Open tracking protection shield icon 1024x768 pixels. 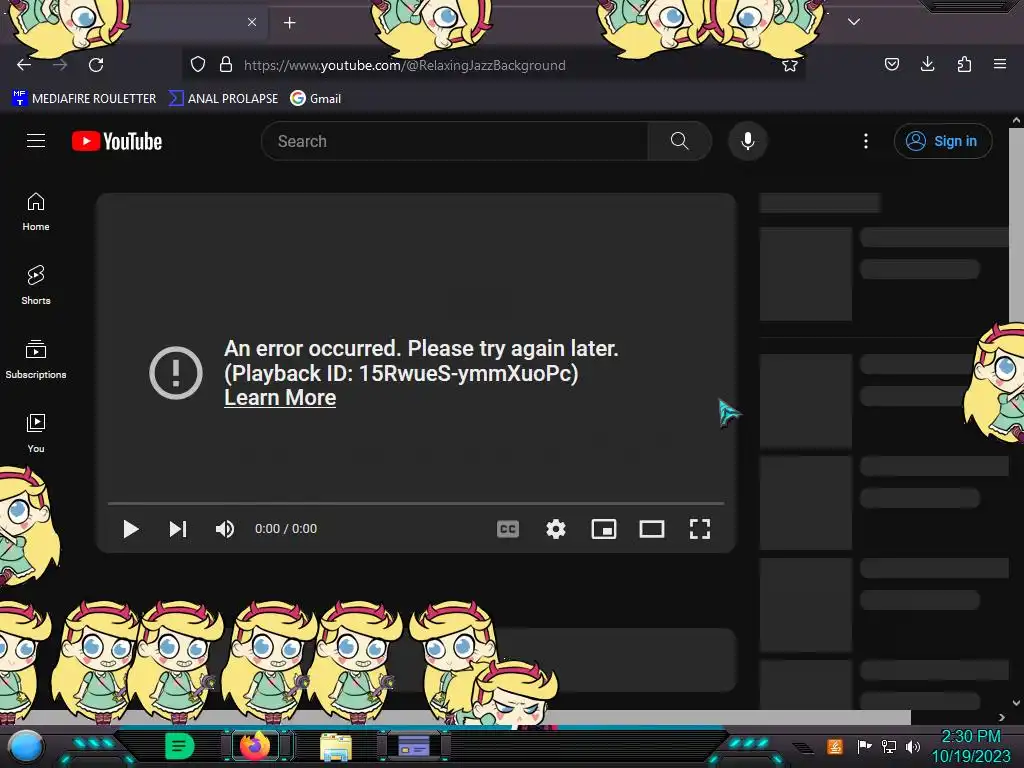[198, 65]
